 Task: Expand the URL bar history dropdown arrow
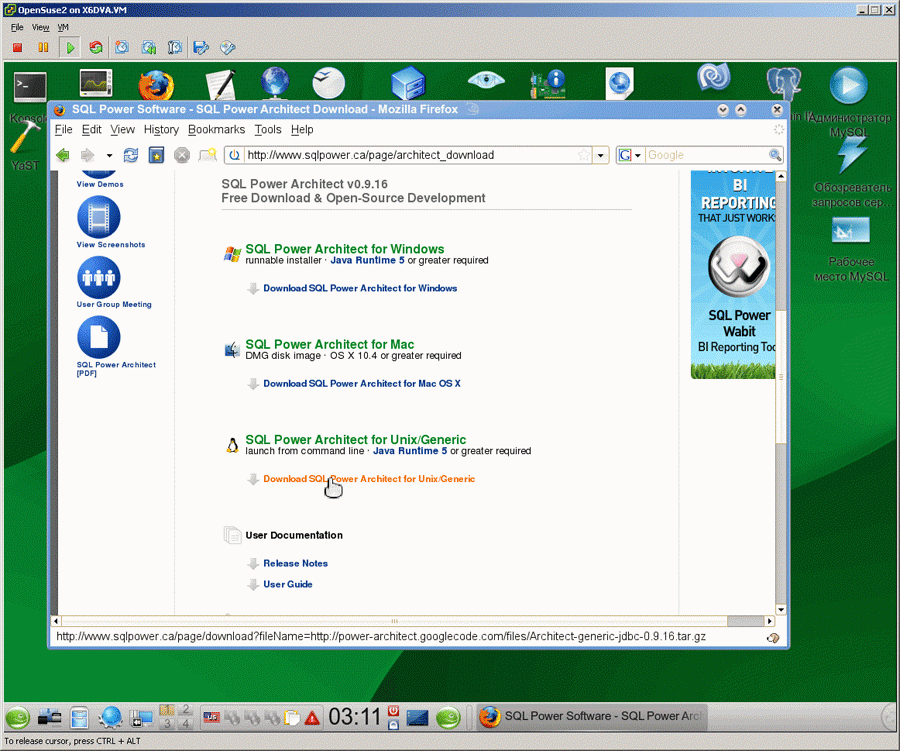(x=601, y=155)
